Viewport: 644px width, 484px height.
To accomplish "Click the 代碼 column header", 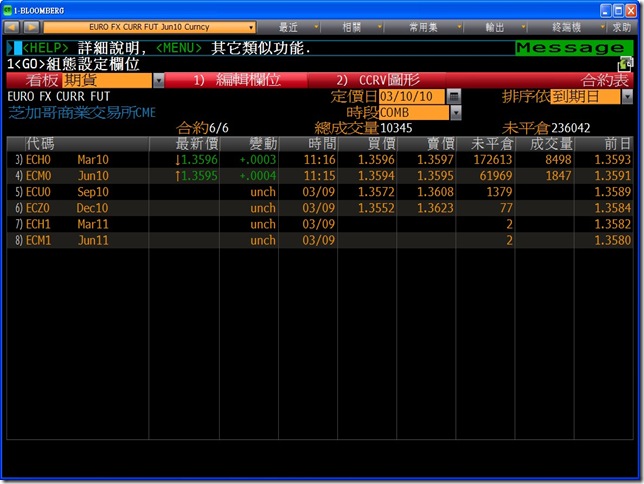I will [x=40, y=144].
